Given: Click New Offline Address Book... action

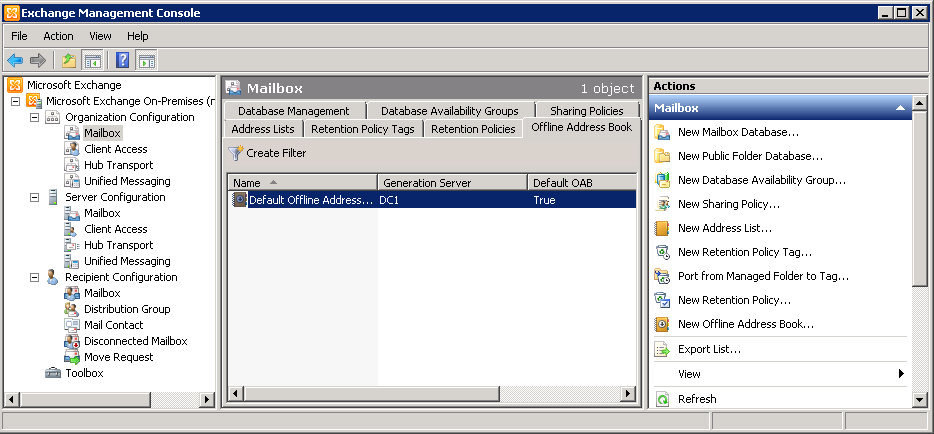Looking at the screenshot, I should (x=746, y=324).
